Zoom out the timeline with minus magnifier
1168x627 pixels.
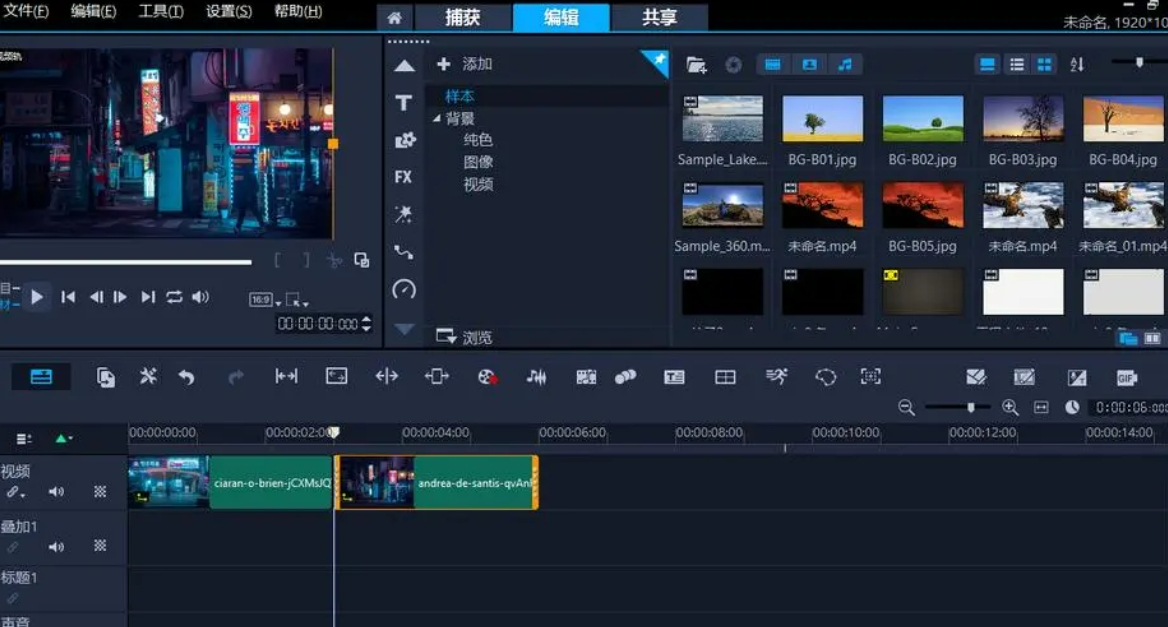pos(906,407)
